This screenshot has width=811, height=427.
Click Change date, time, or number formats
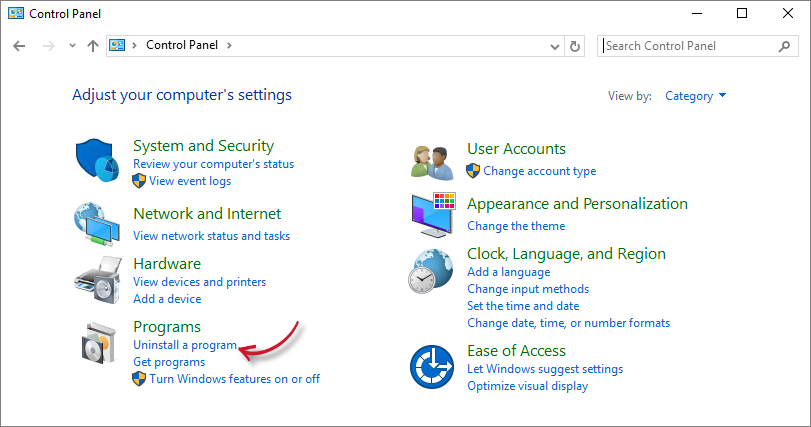tap(568, 323)
